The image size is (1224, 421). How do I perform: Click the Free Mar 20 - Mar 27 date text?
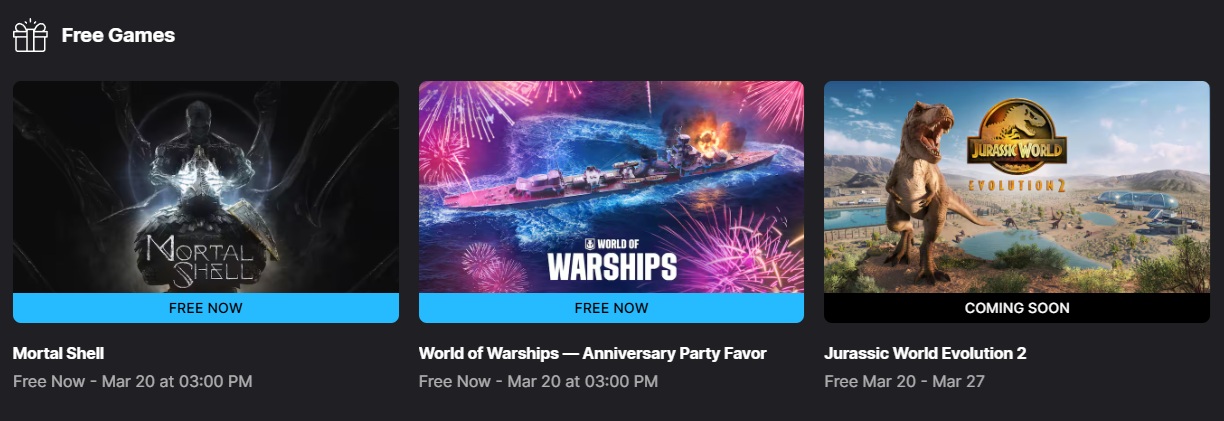tap(905, 381)
